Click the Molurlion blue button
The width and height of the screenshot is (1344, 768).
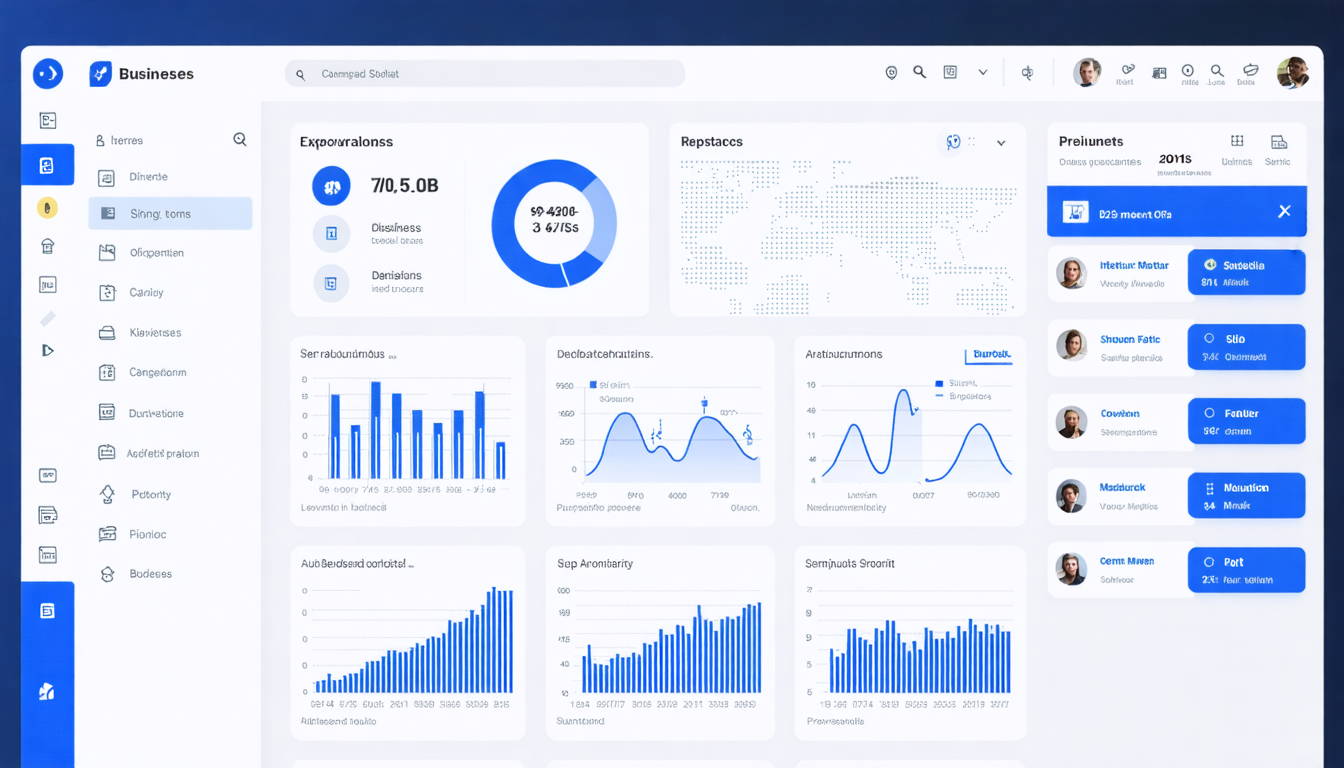1246,495
